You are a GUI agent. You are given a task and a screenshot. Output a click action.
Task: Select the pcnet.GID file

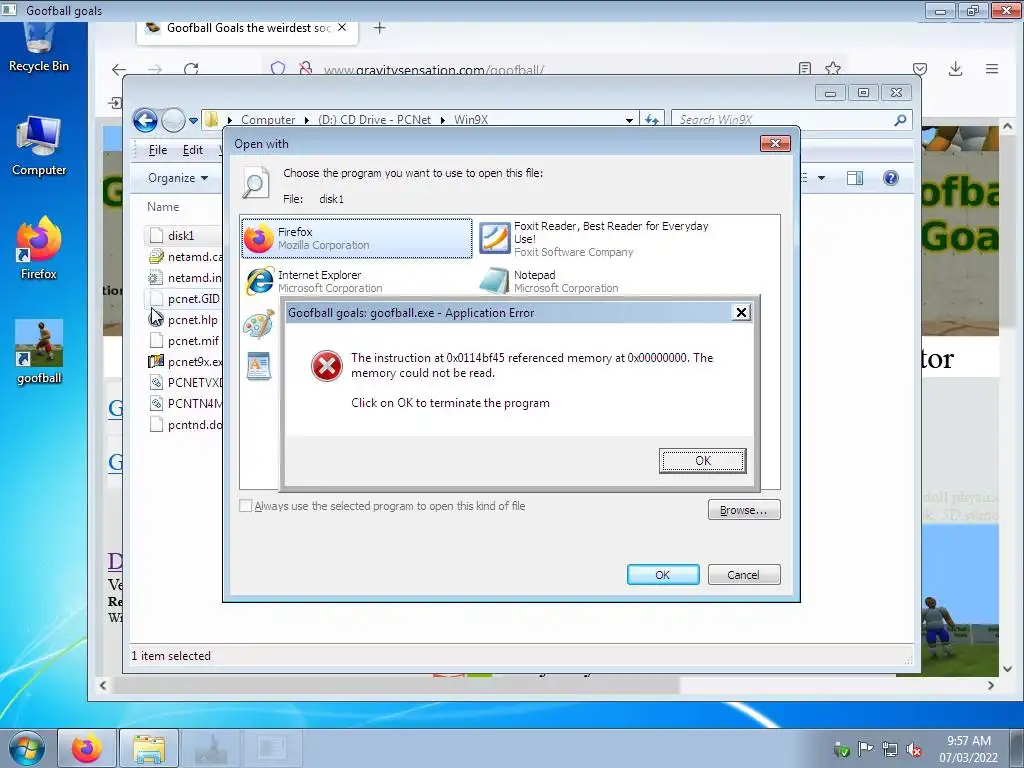pos(185,298)
